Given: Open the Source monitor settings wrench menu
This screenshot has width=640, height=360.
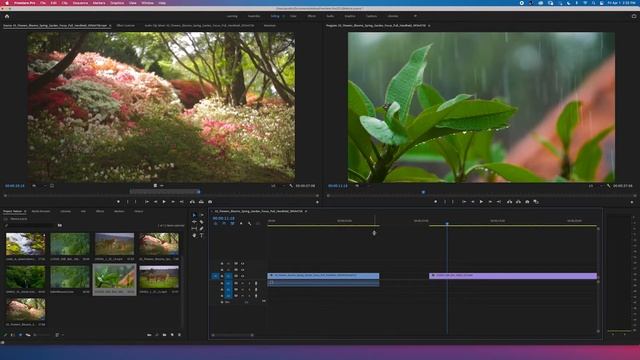Looking at the screenshot, I should [291, 186].
